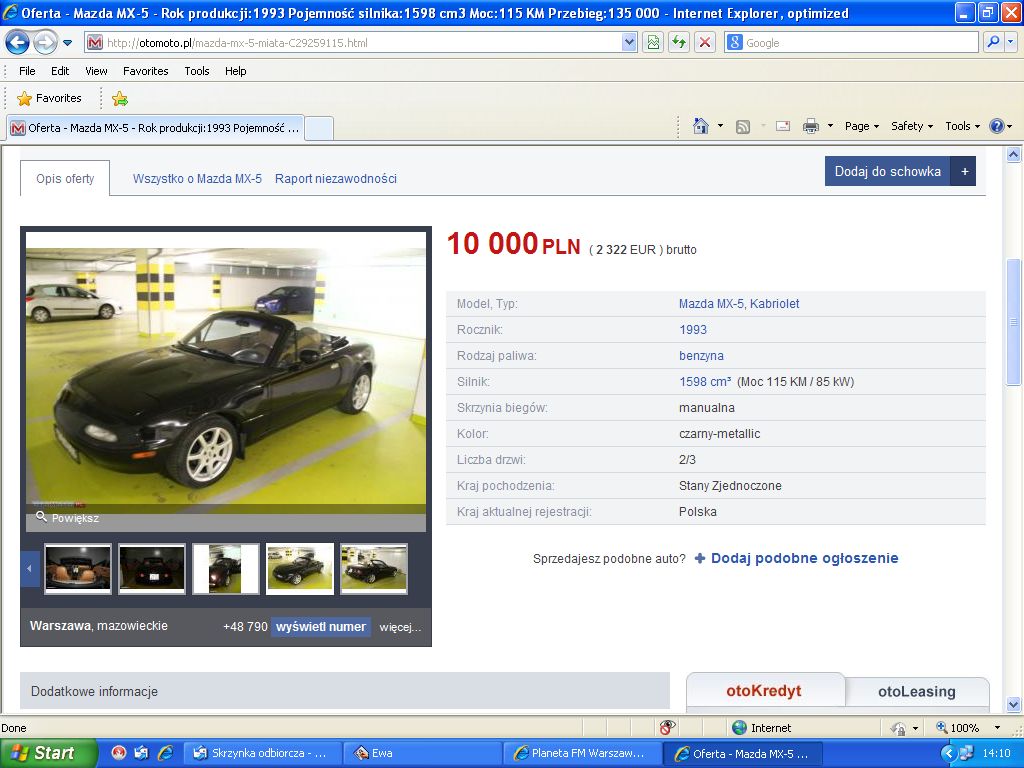Click Mazda MX-5, Kabriolet link
The width and height of the screenshot is (1024, 768).
pos(739,304)
